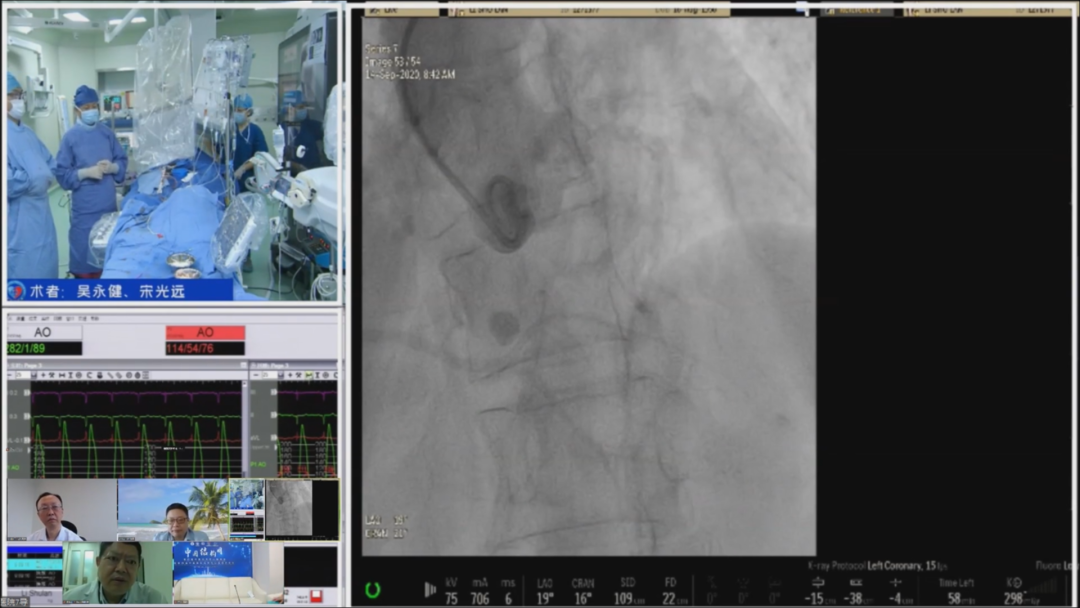Click the crosshair icon above -4 cm
The width and height of the screenshot is (1080, 608).
(x=895, y=583)
